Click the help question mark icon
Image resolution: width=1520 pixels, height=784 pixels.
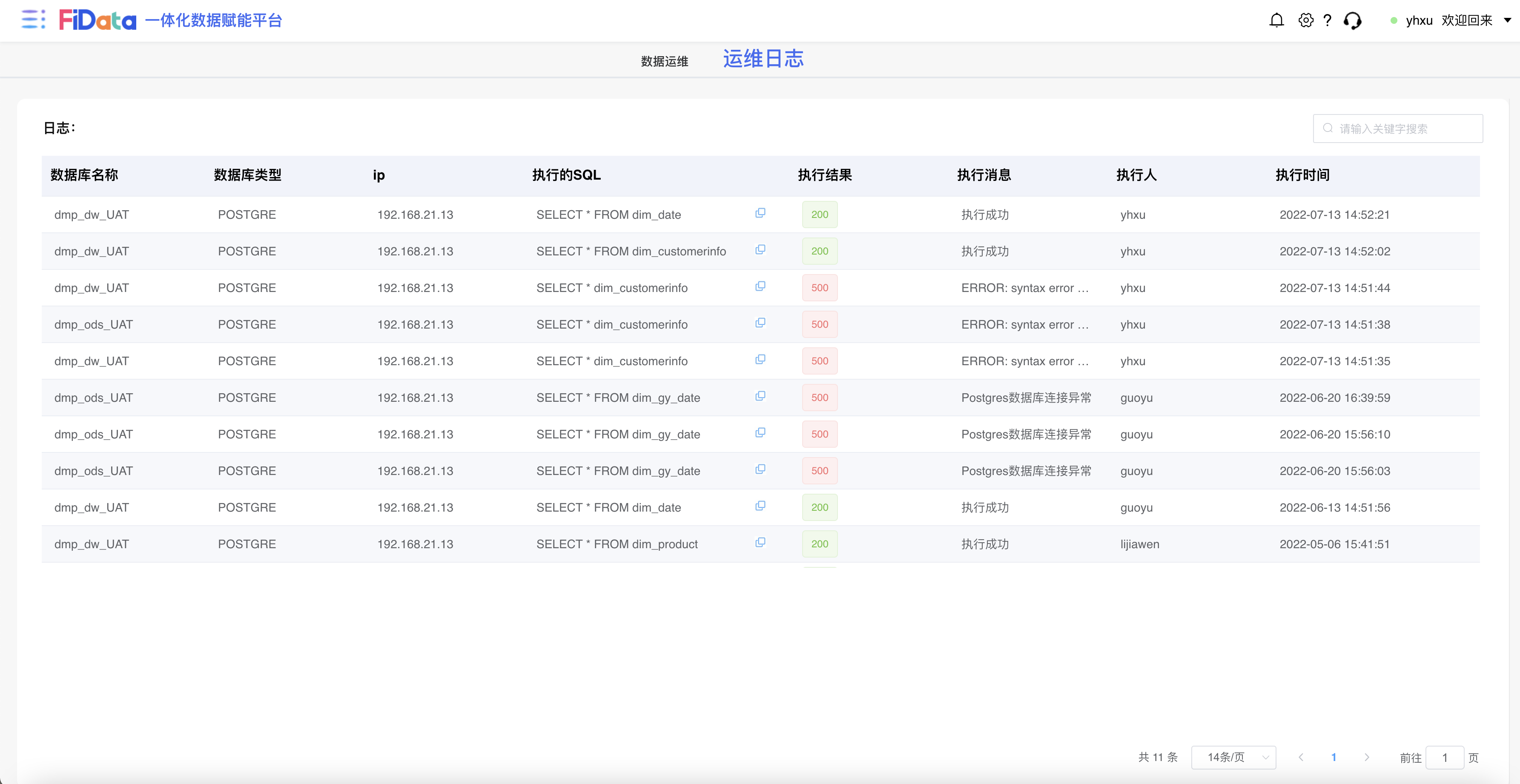pos(1328,21)
